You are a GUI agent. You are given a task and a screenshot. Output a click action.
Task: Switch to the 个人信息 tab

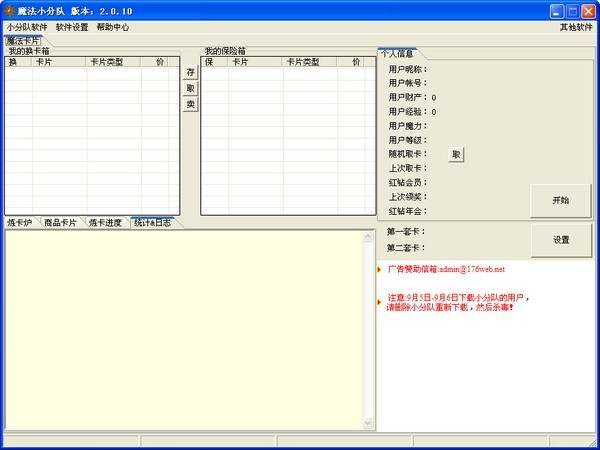coord(397,54)
